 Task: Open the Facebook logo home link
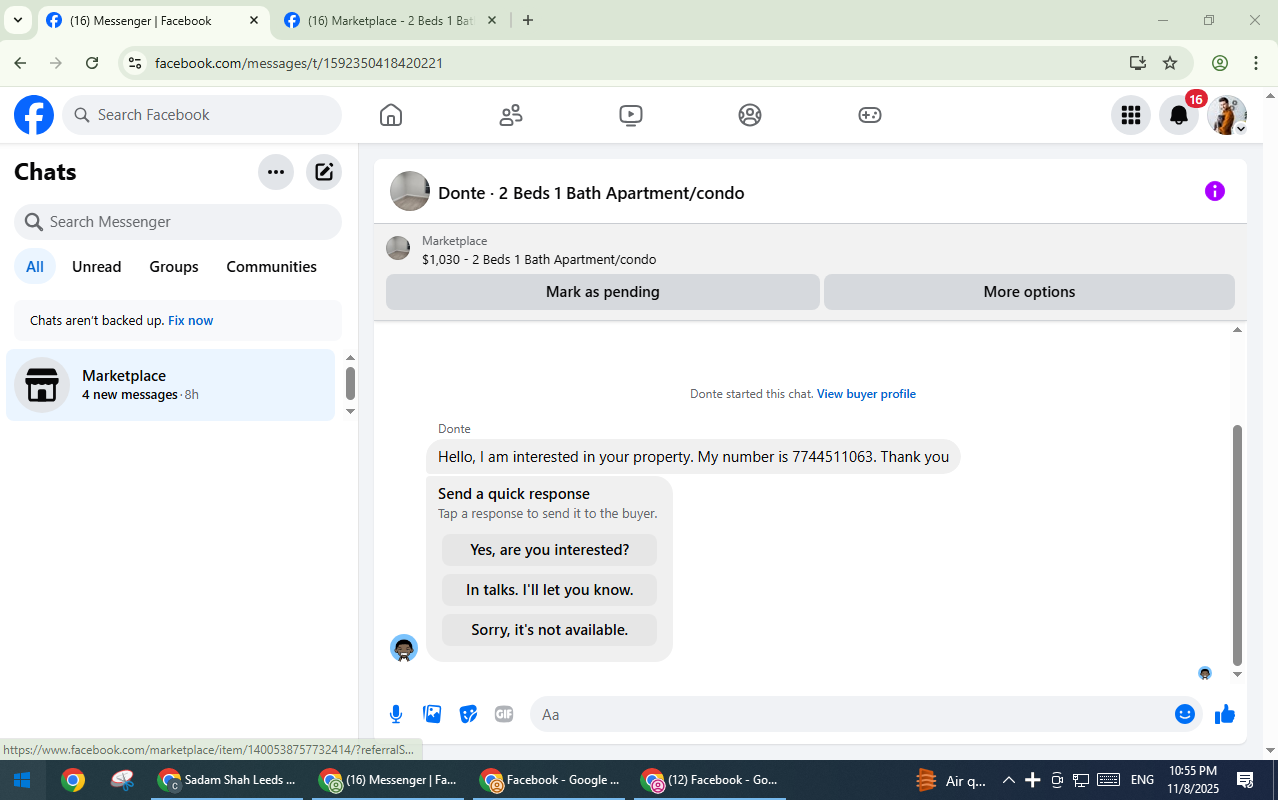click(34, 115)
